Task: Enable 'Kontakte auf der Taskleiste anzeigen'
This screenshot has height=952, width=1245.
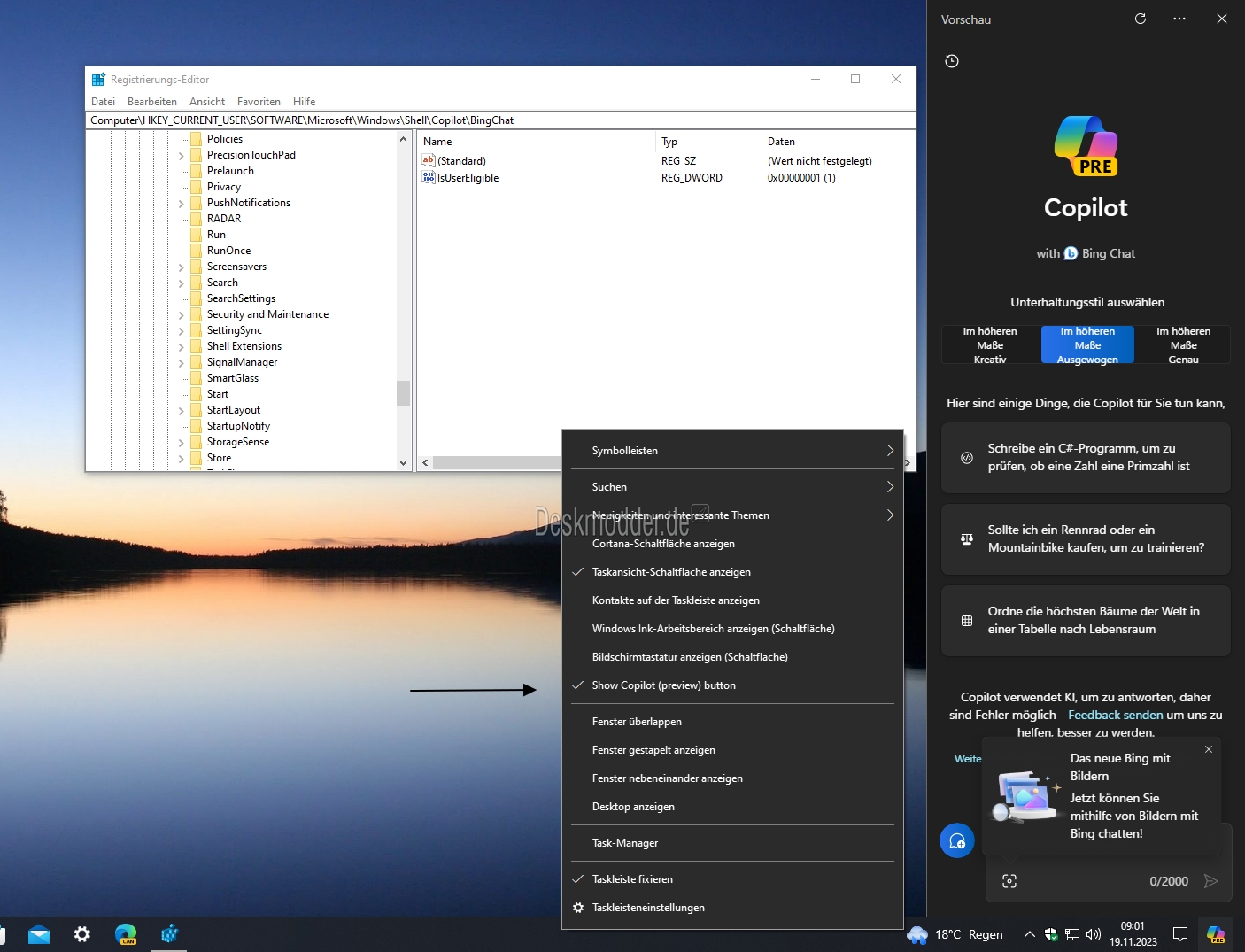Action: pyautogui.click(x=732, y=600)
